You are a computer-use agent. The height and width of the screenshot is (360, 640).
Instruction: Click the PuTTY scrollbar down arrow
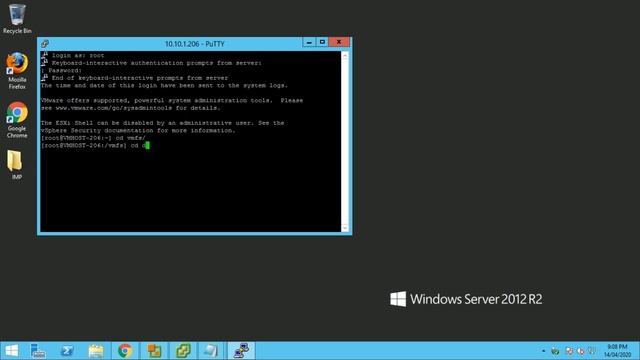click(345, 228)
